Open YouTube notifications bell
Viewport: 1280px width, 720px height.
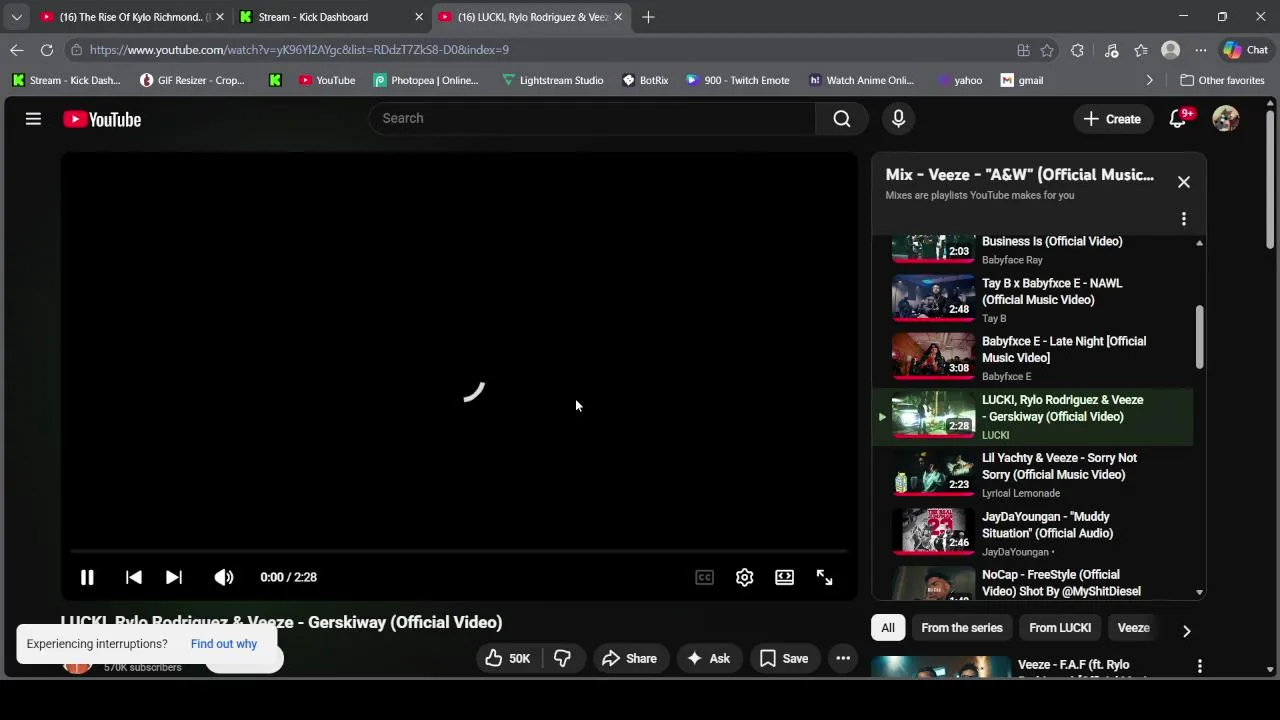click(1178, 119)
